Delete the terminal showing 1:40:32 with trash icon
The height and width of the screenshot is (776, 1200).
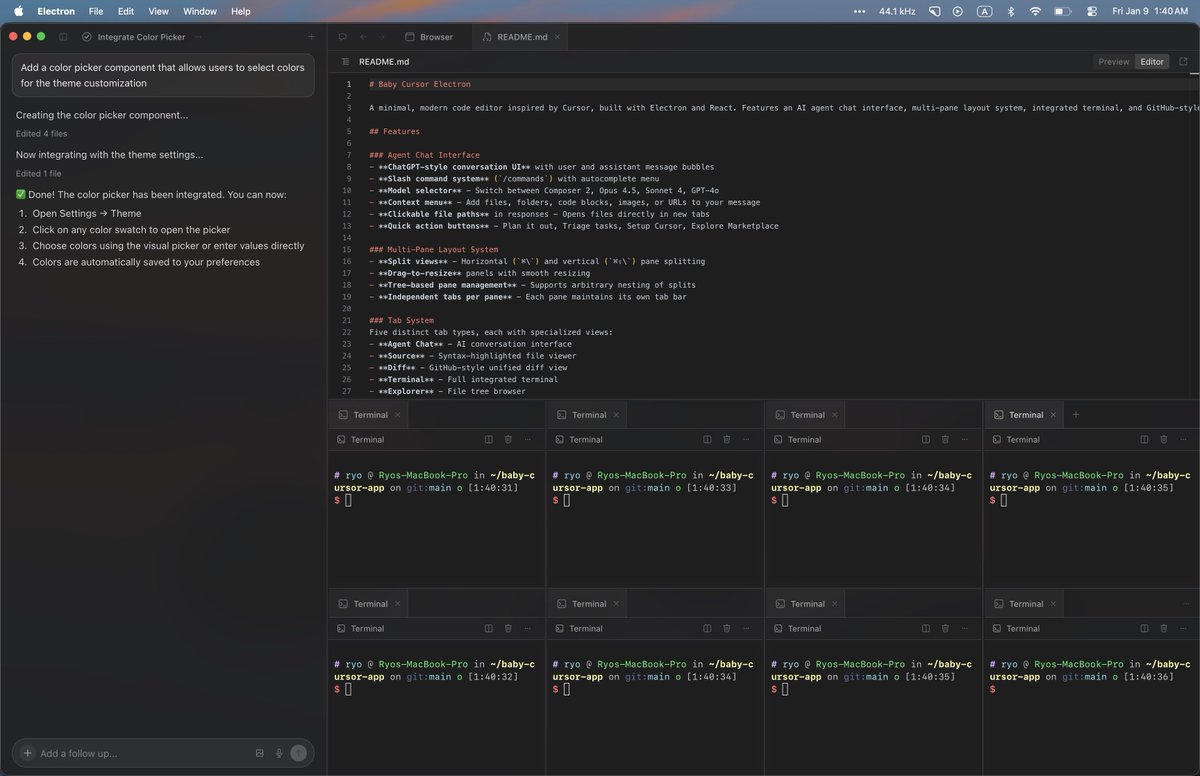(x=508, y=628)
